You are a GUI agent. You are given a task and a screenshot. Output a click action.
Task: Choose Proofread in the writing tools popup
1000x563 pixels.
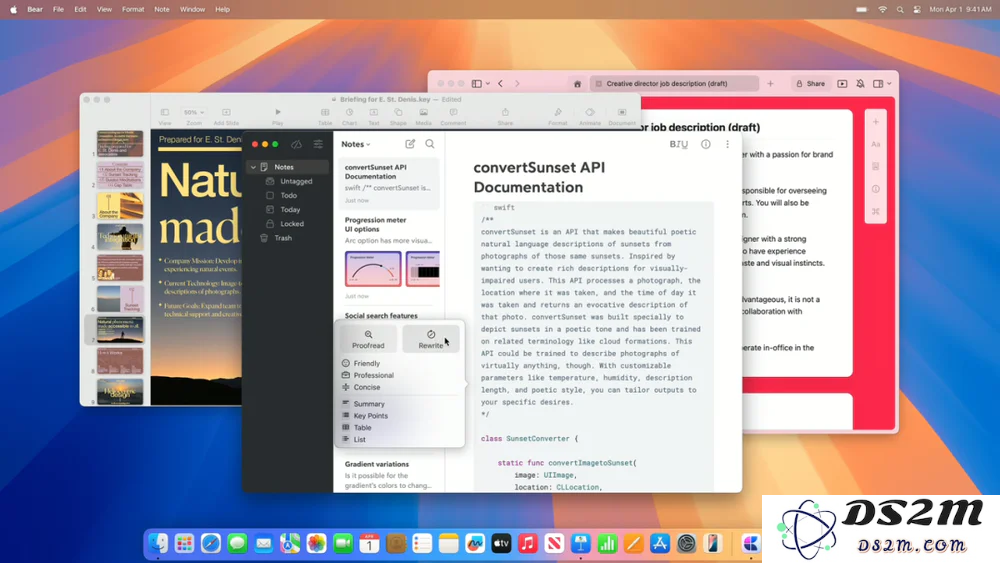click(368, 339)
